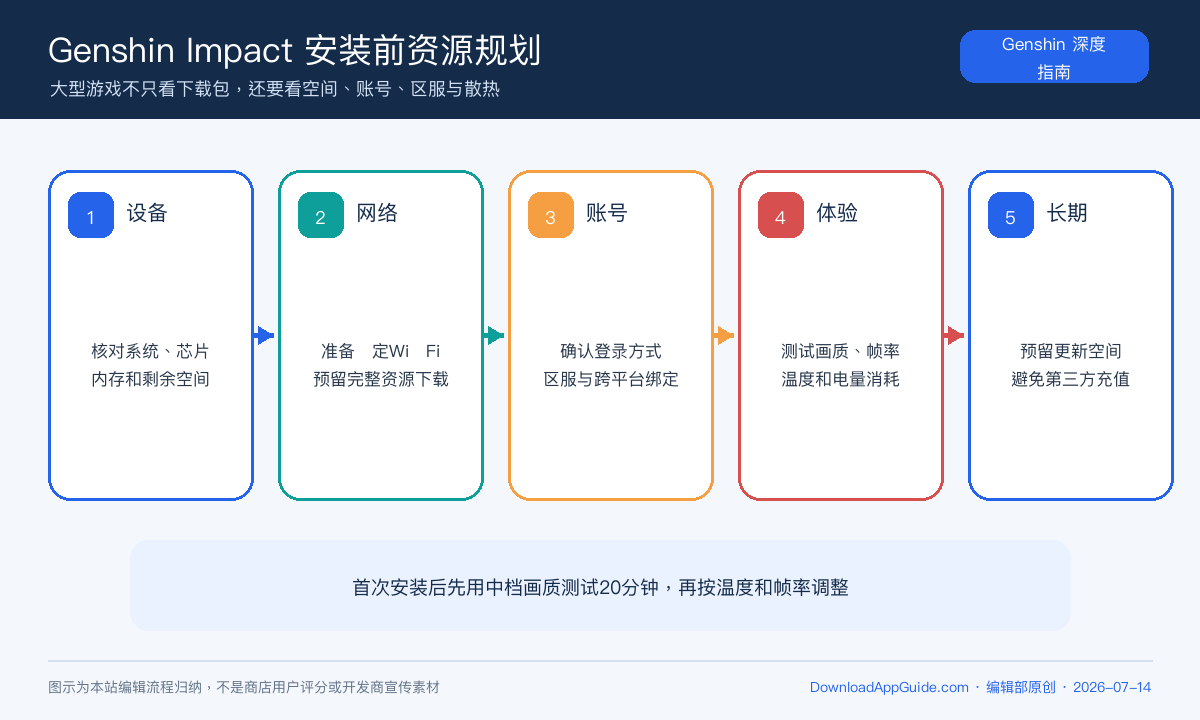Click the Genshin 深度指南 badge button
Screen dimensions: 1200x720
[x=1054, y=57]
